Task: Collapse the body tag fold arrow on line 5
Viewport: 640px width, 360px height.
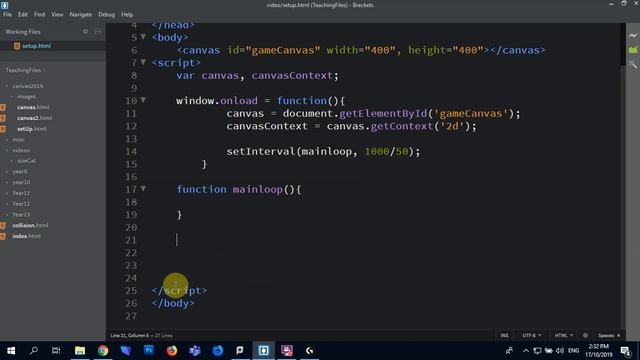Action: 143,37
